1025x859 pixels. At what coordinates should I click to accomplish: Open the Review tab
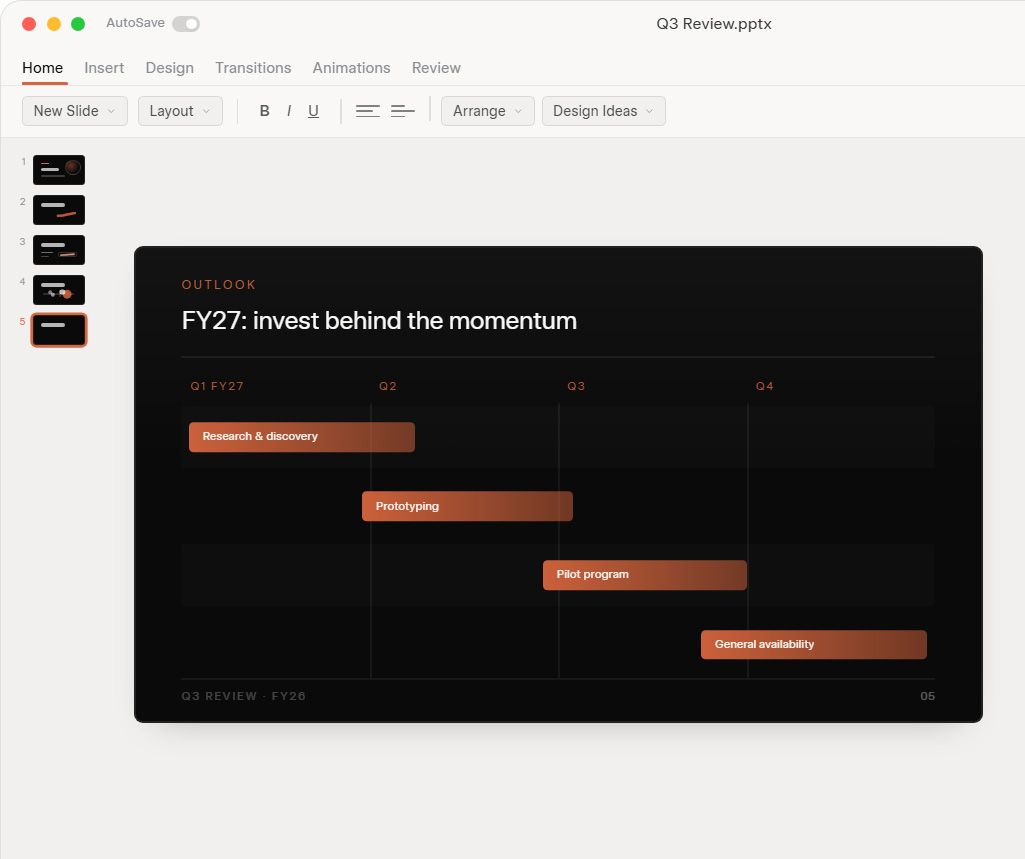436,68
